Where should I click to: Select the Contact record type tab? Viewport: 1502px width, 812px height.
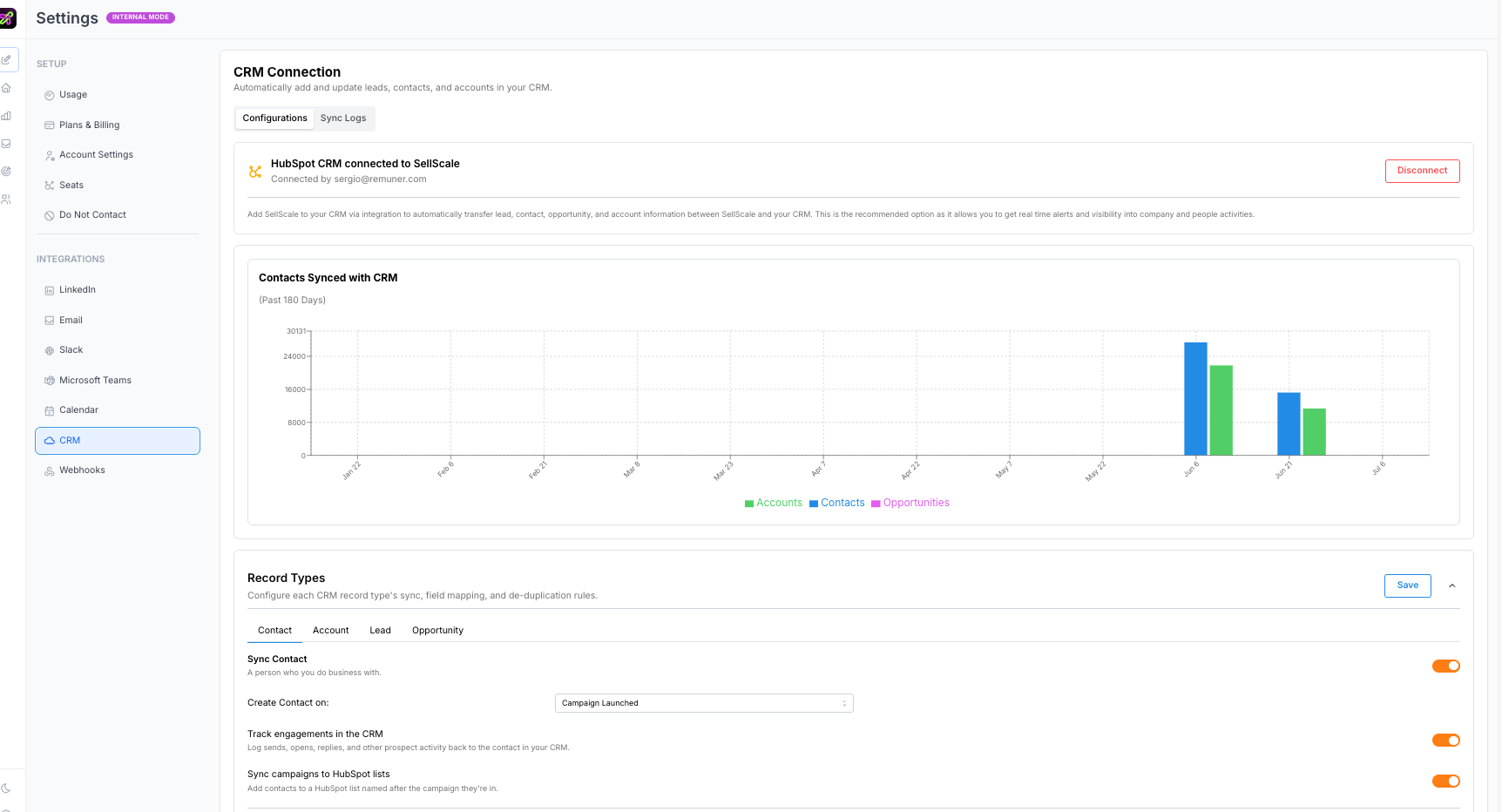[274, 631]
